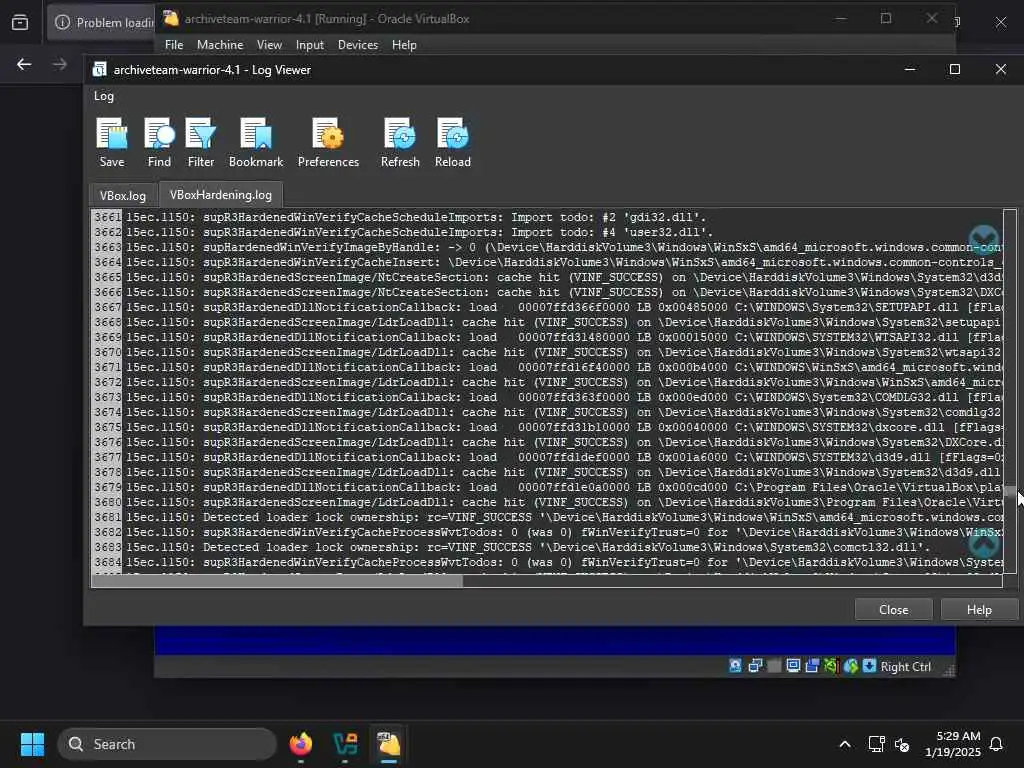Image resolution: width=1024 pixels, height=768 pixels.
Task: Click the Right Ctrl host key label
Action: click(x=905, y=667)
